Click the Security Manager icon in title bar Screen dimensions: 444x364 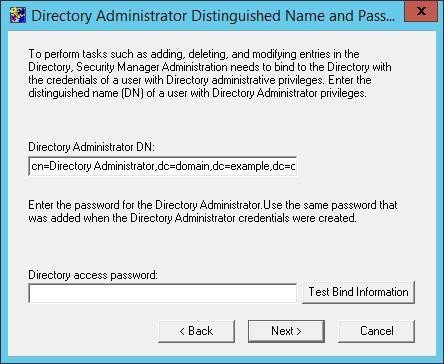pos(18,15)
